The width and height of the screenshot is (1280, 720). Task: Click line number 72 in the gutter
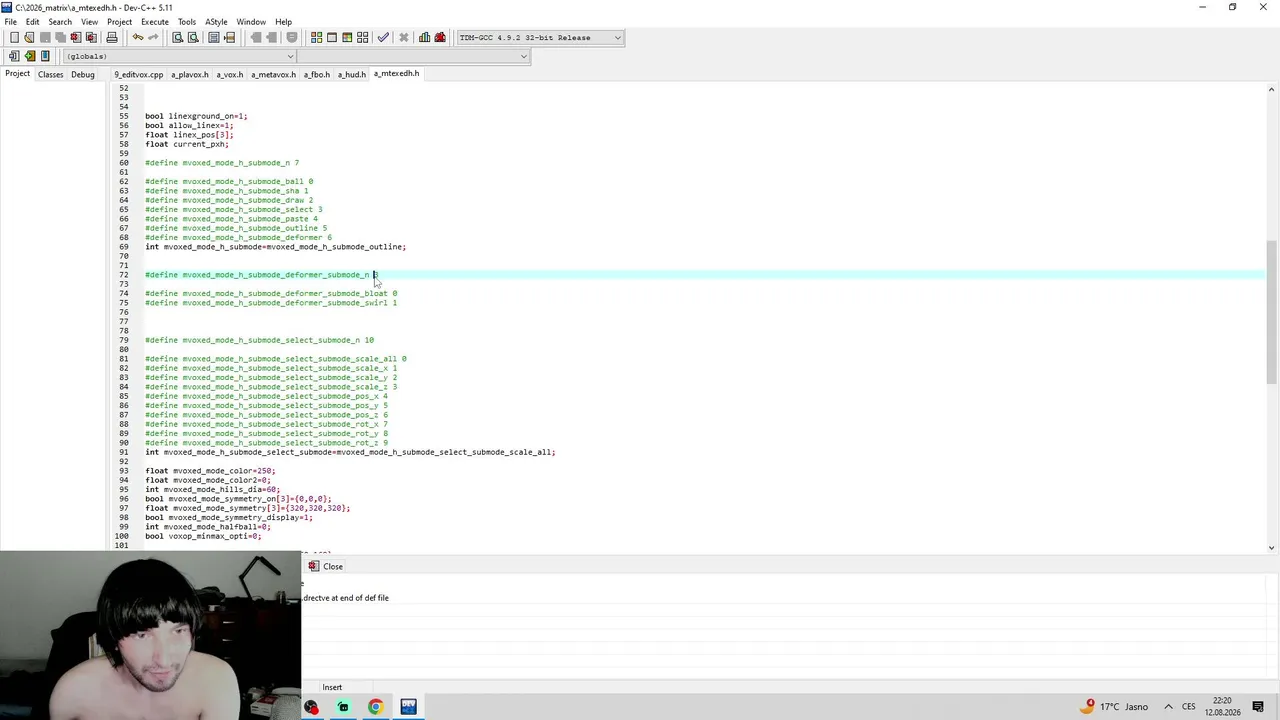[x=123, y=275]
